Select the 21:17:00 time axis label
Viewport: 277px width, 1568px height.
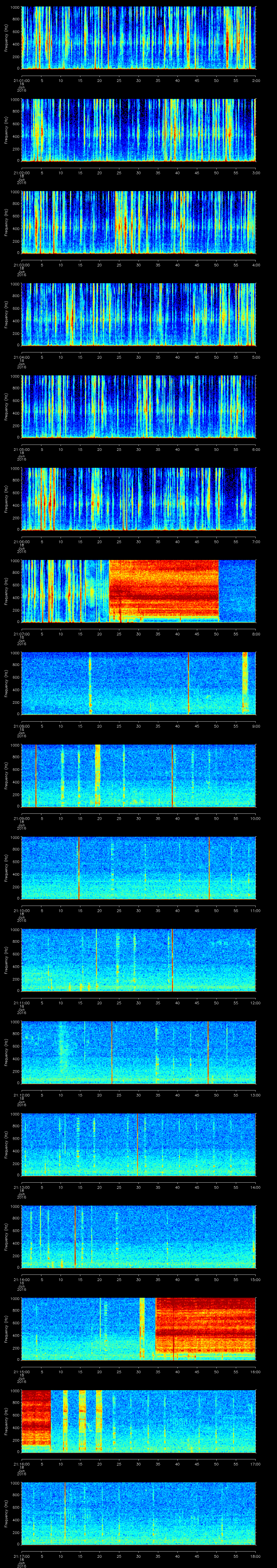click(21, 1556)
